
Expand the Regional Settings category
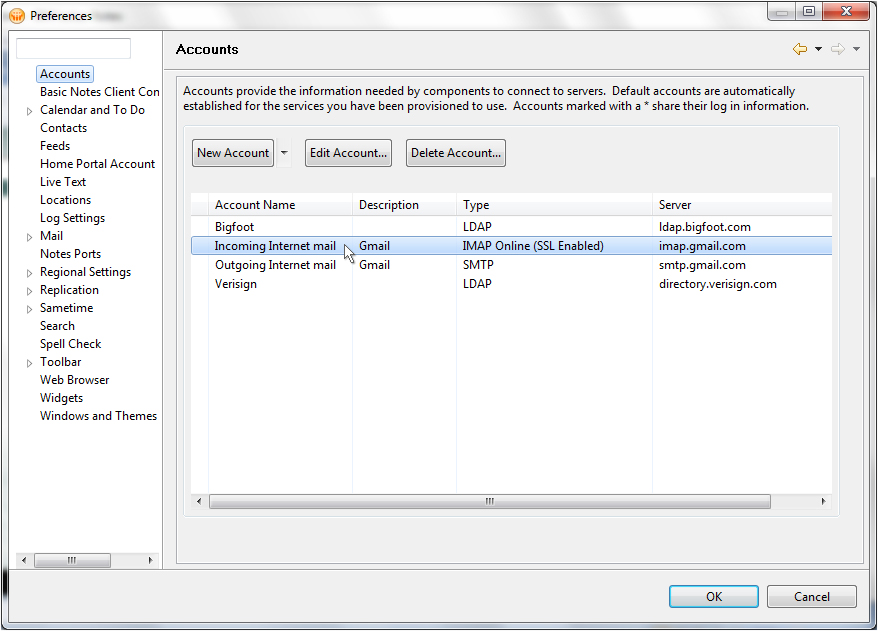click(x=31, y=271)
